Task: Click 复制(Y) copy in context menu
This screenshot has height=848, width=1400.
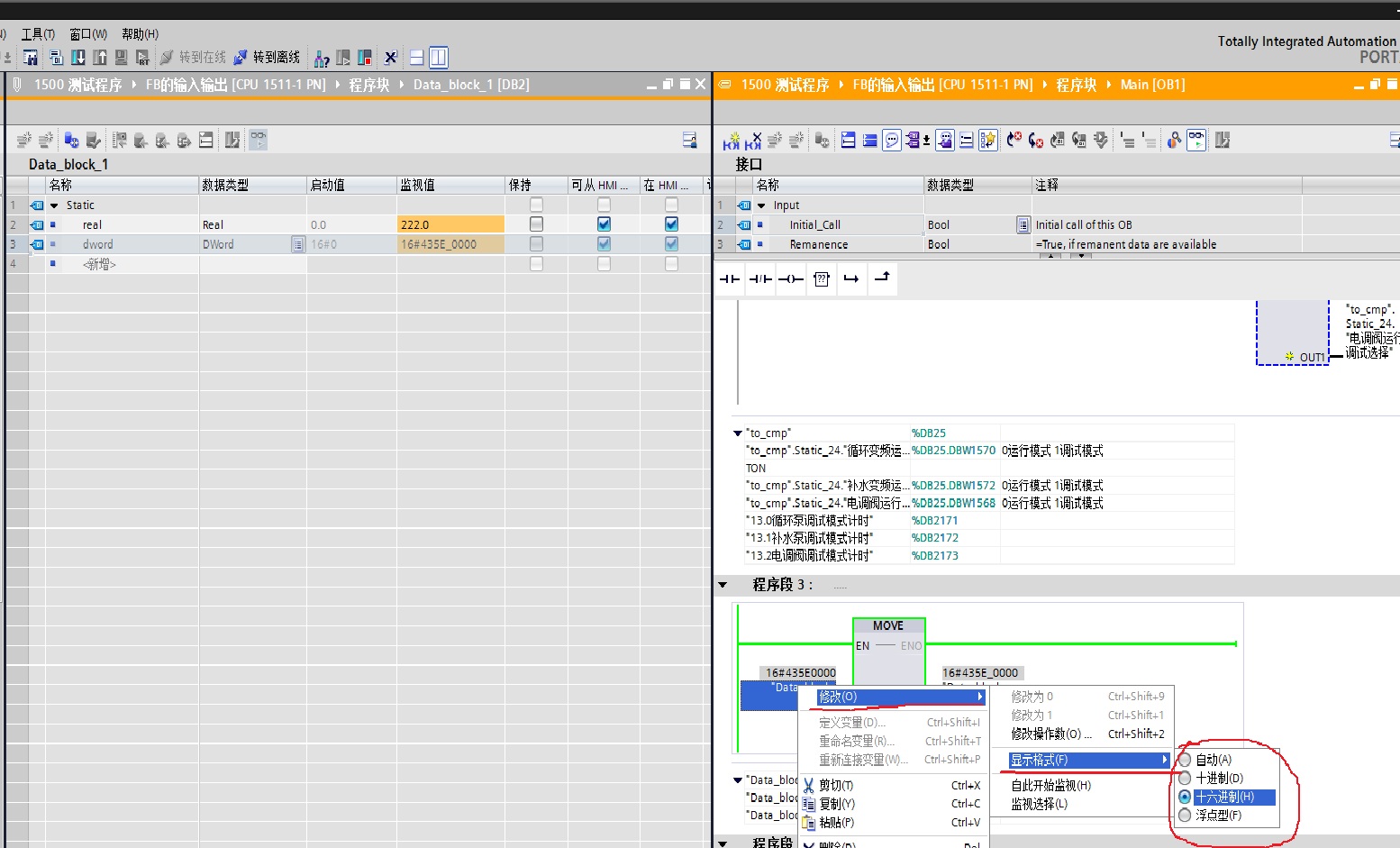Action: [x=836, y=804]
